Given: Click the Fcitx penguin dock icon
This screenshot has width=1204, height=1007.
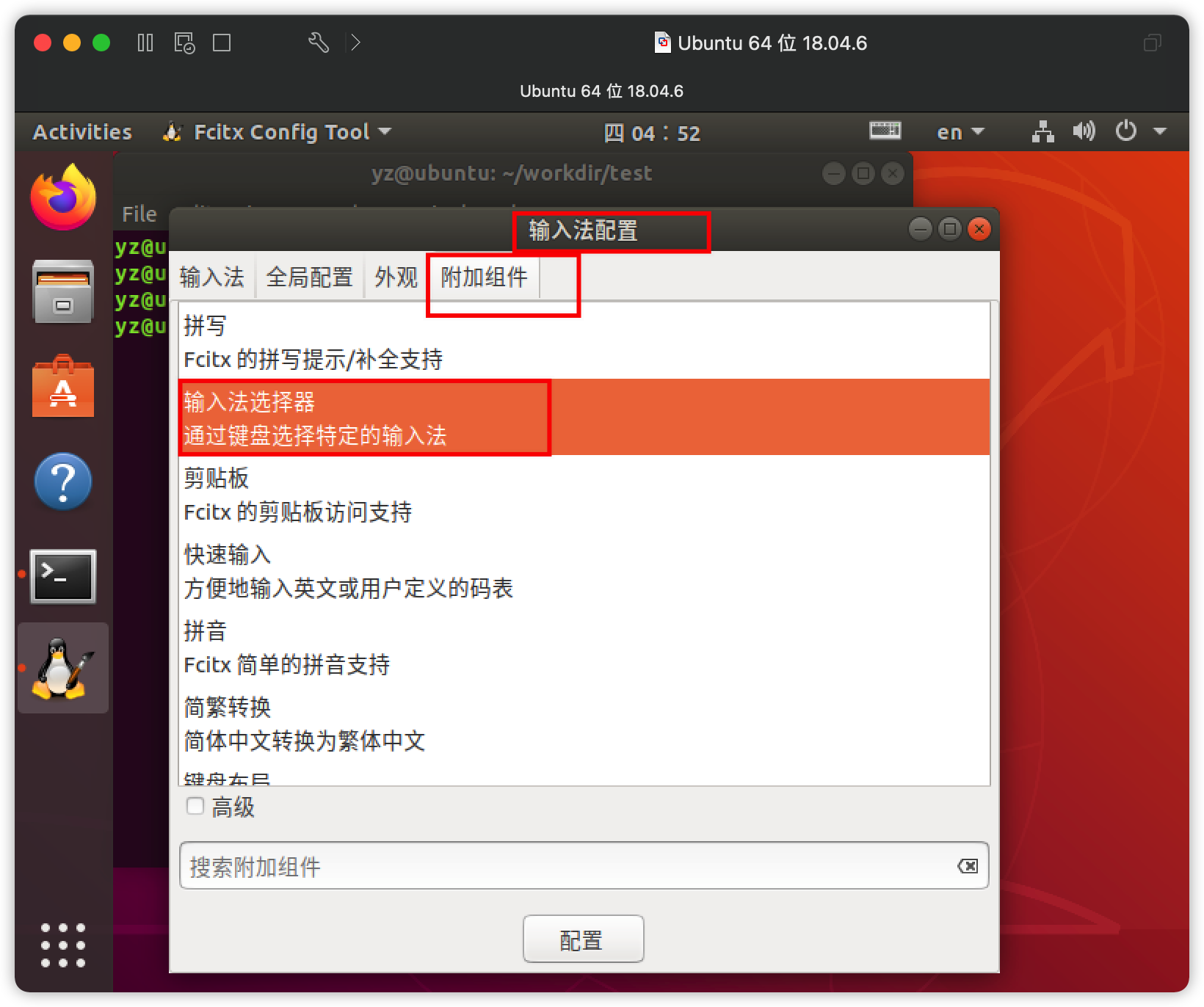Looking at the screenshot, I should [63, 668].
